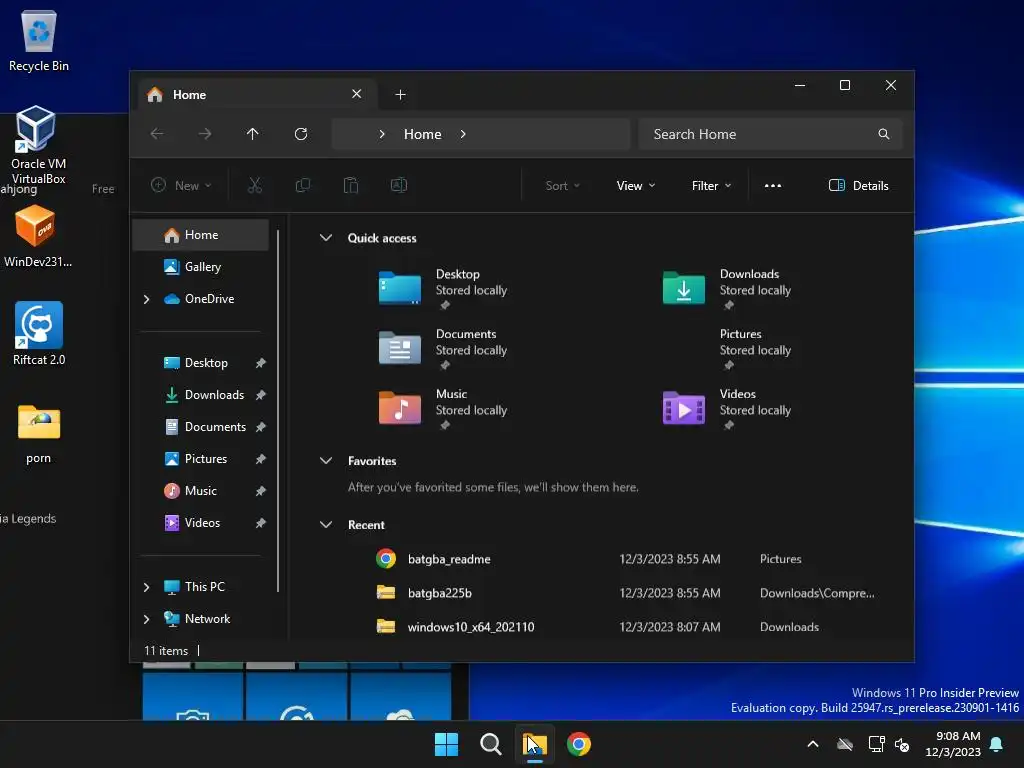Collapse the Quick access section
This screenshot has width=1024, height=768.
tap(326, 238)
